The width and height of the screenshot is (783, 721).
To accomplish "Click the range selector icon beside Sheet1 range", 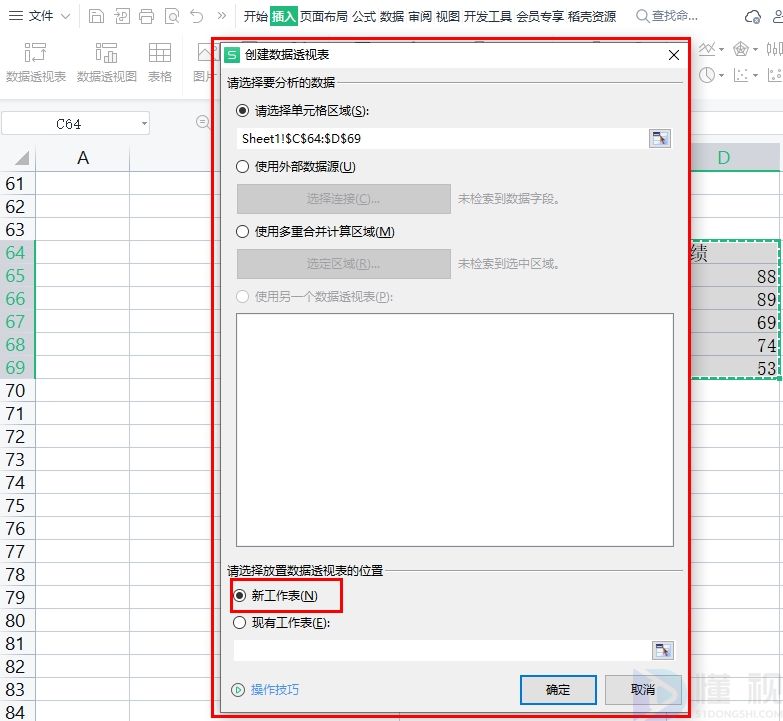I will [x=660, y=138].
